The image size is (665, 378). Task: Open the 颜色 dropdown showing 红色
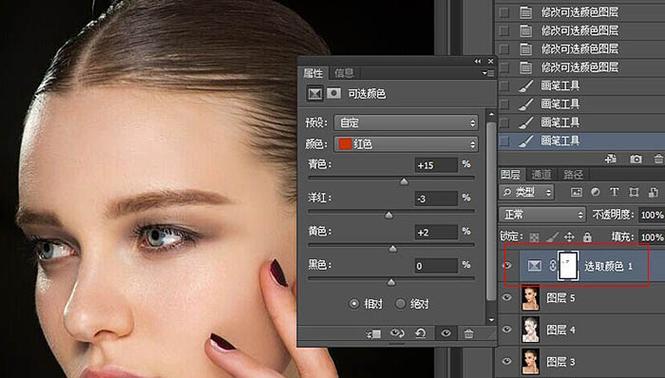[x=406, y=144]
